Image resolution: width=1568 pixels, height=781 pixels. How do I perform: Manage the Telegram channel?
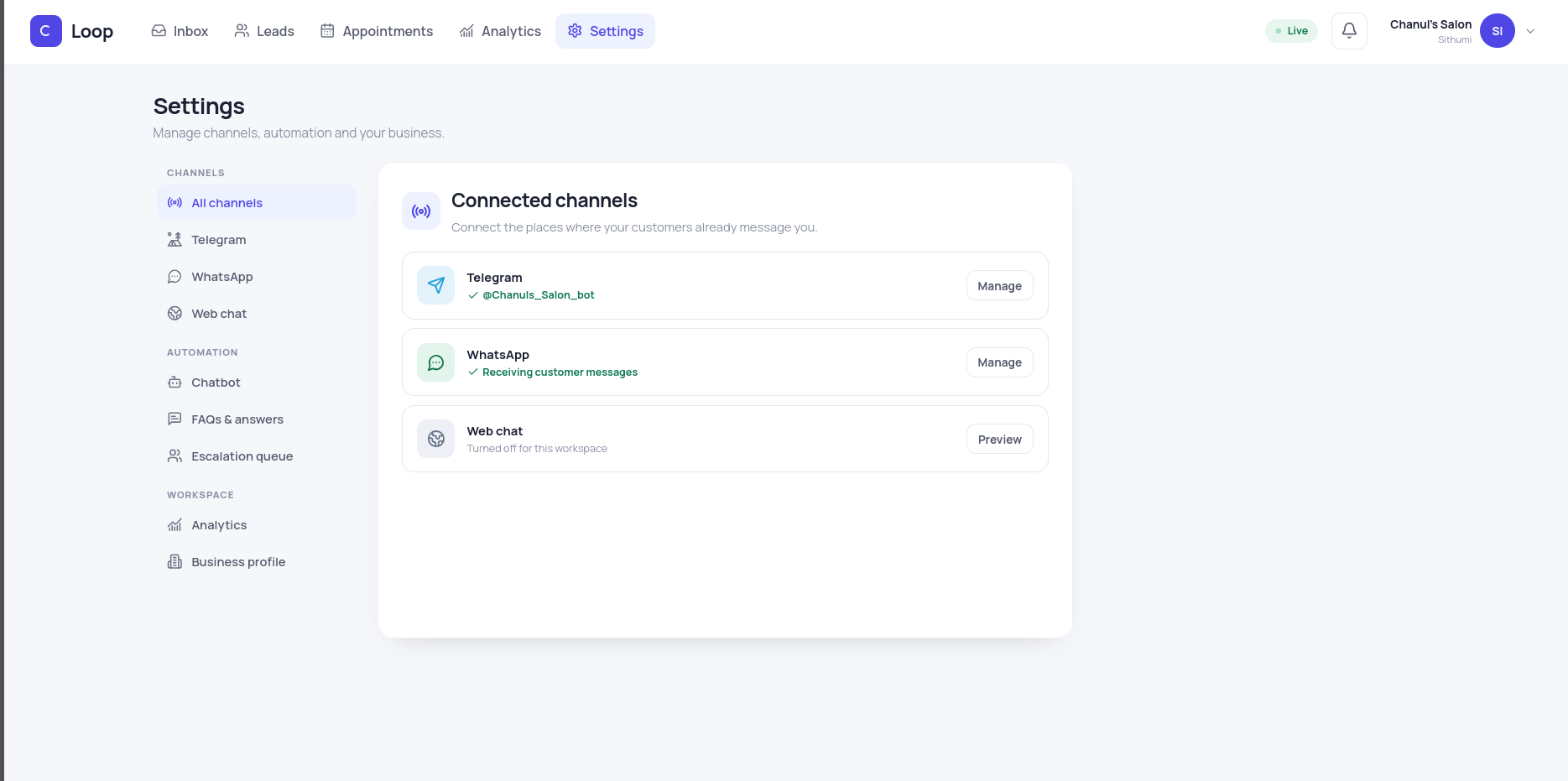[999, 286]
